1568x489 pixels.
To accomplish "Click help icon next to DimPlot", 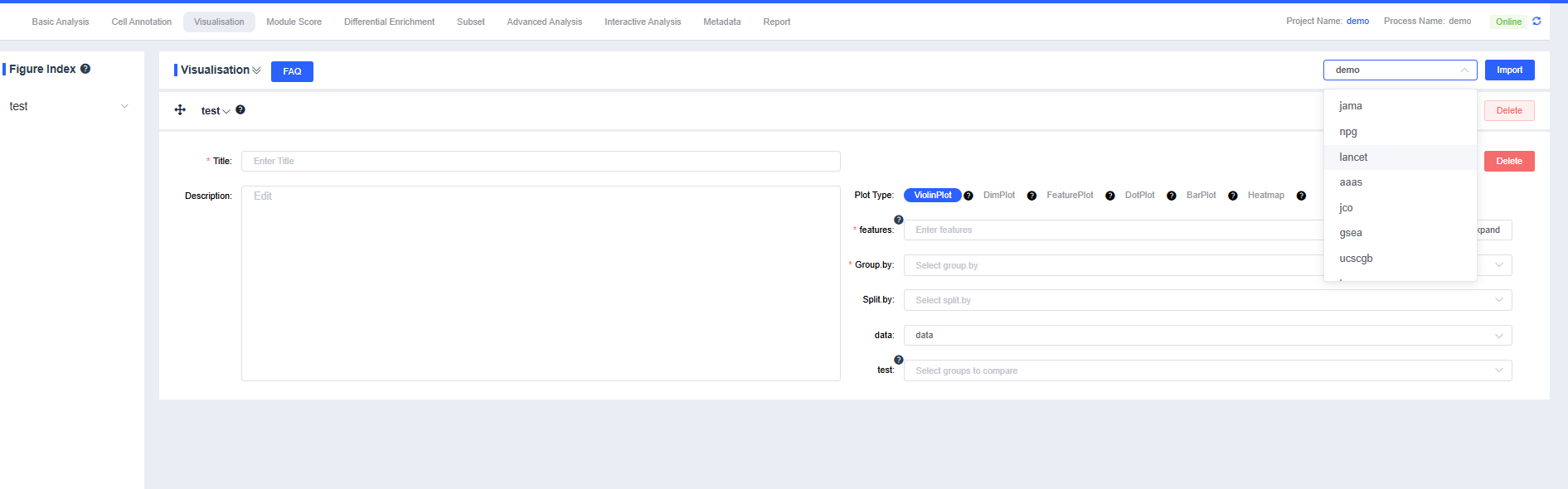I will 1032,196.
